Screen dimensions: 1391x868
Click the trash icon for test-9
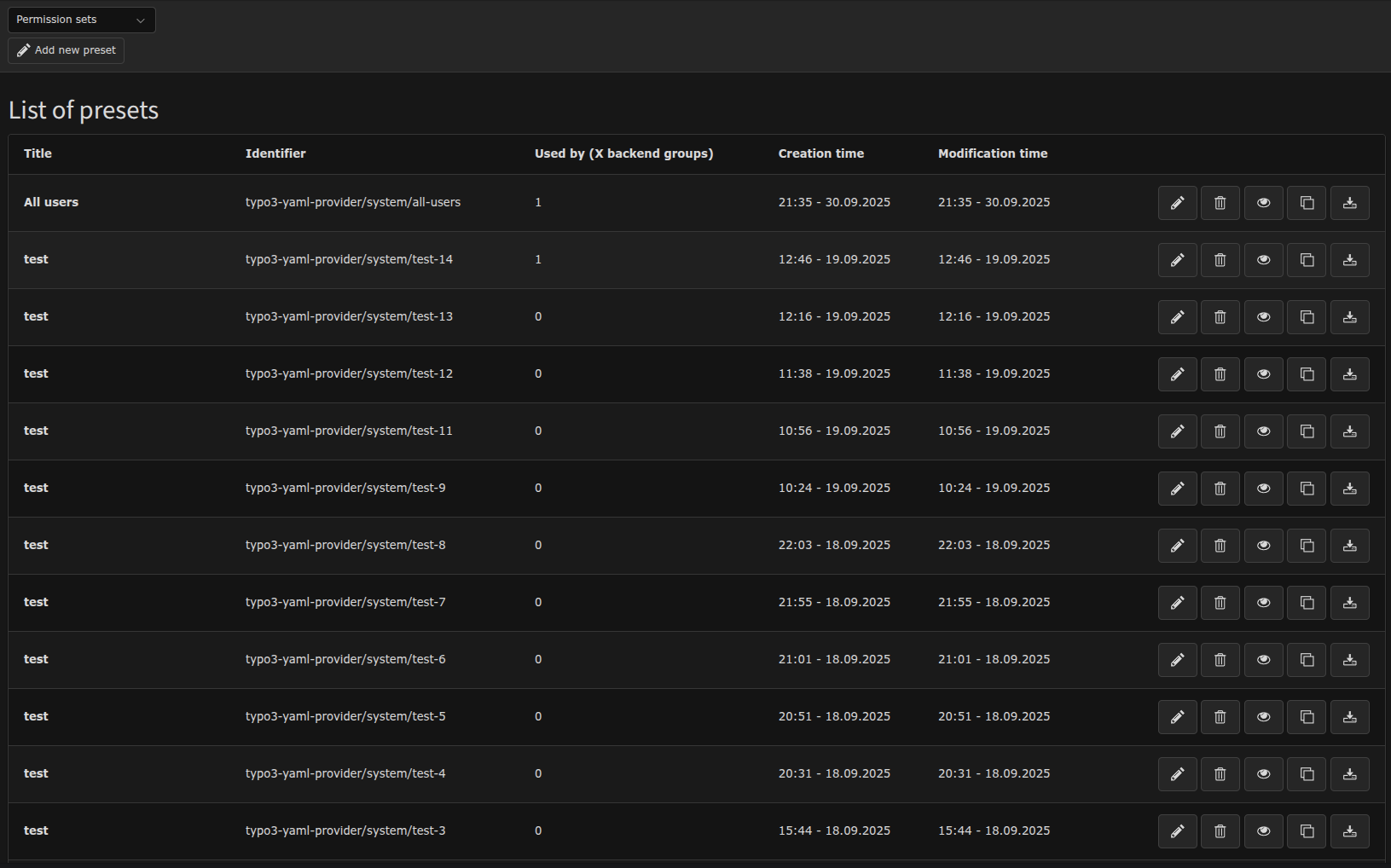coord(1220,489)
